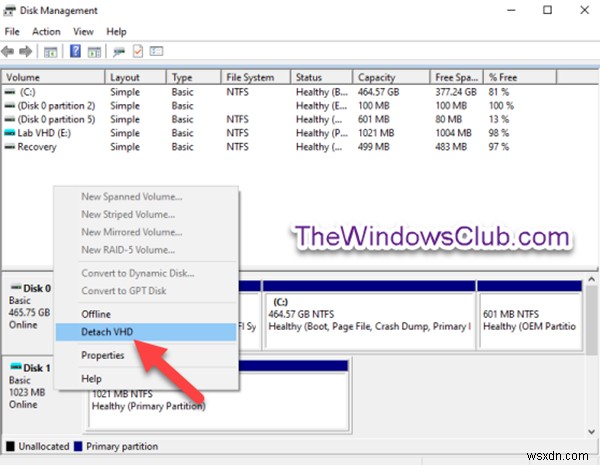The height and width of the screenshot is (466, 600).
Task: Click greyed New RAID-5 Volume entry
Action: [x=146, y=250]
